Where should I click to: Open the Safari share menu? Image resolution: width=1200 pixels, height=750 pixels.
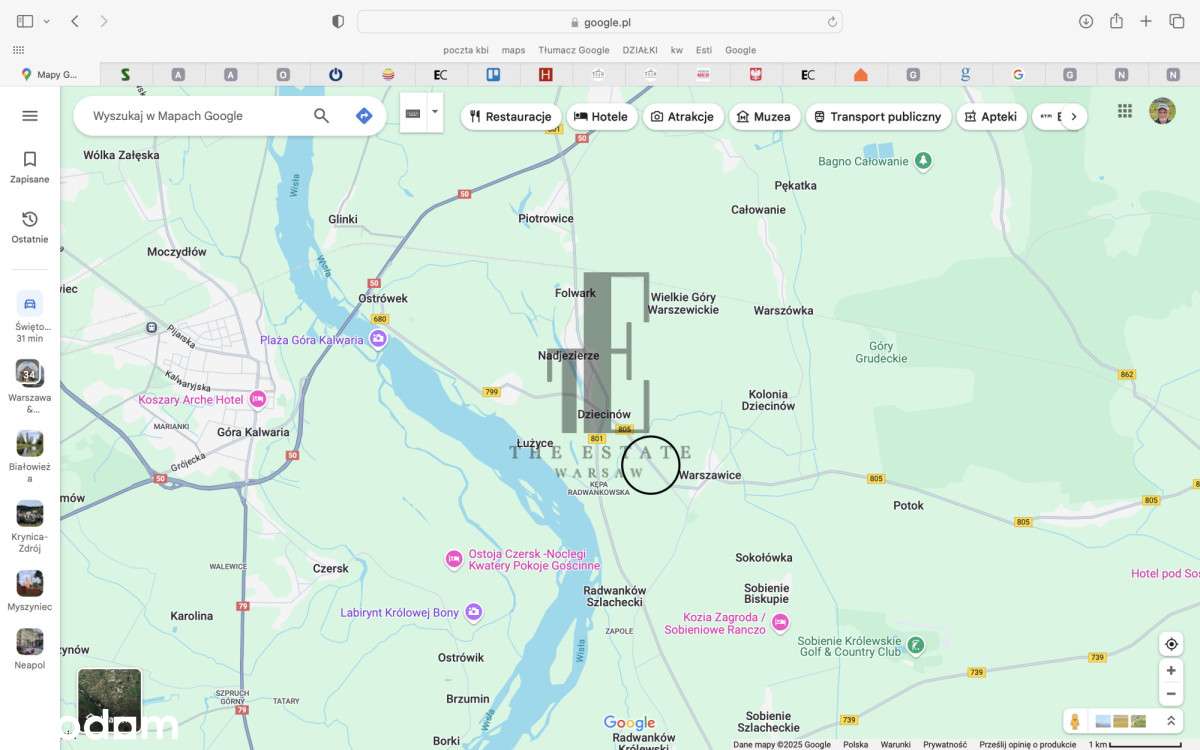click(x=1116, y=21)
